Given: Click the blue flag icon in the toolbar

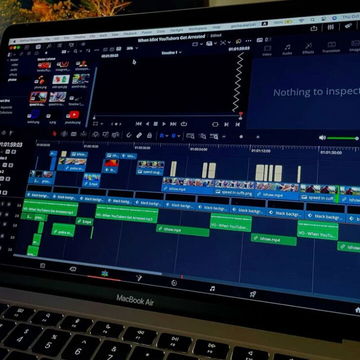Looking at the screenshot, I should (162, 136).
